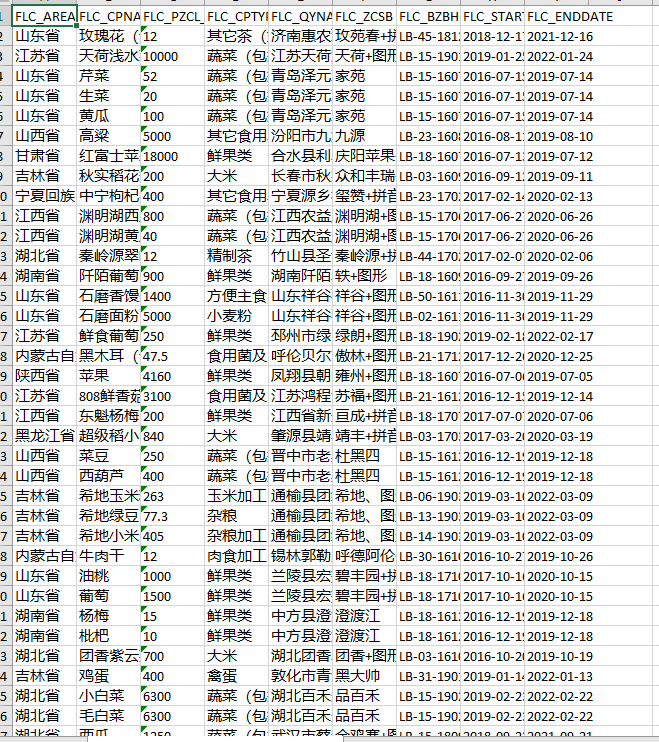Click the 石磨面粉 product cell
Image resolution: width=659 pixels, height=742 pixels.
click(109, 316)
